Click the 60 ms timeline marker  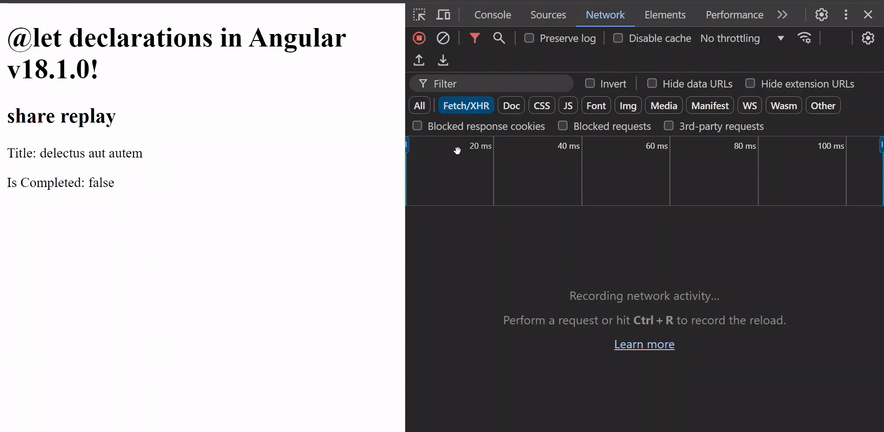(x=657, y=146)
